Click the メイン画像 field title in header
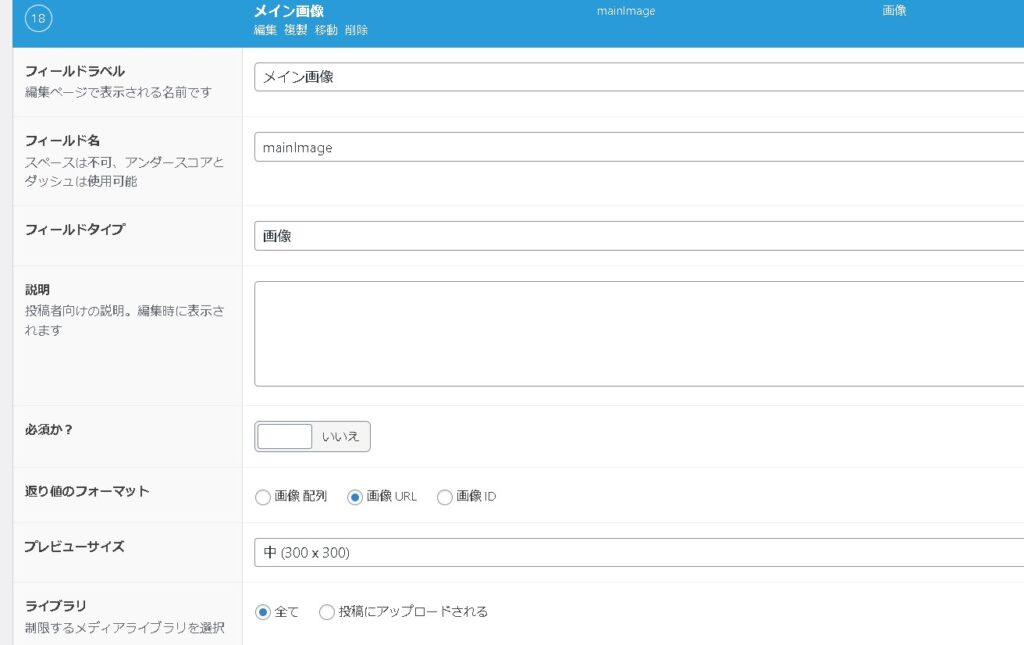Image resolution: width=1024 pixels, height=645 pixels. point(289,11)
